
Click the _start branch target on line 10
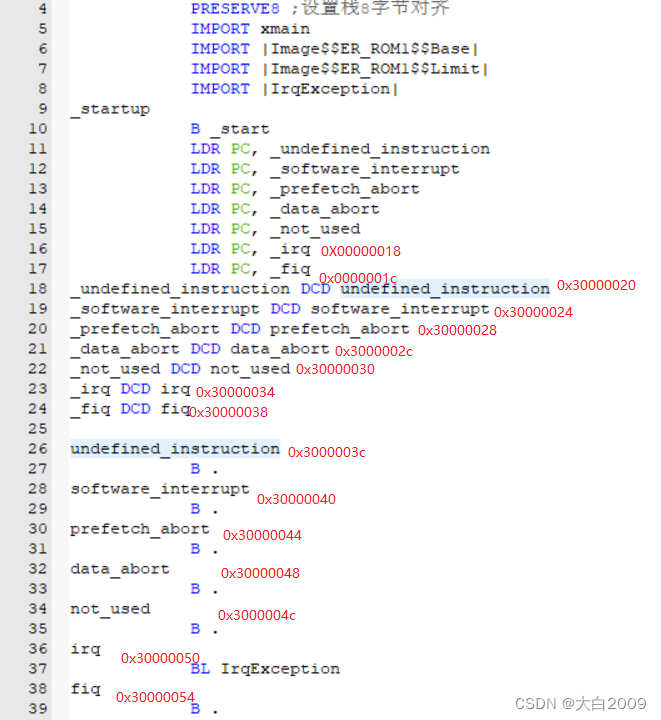click(240, 129)
